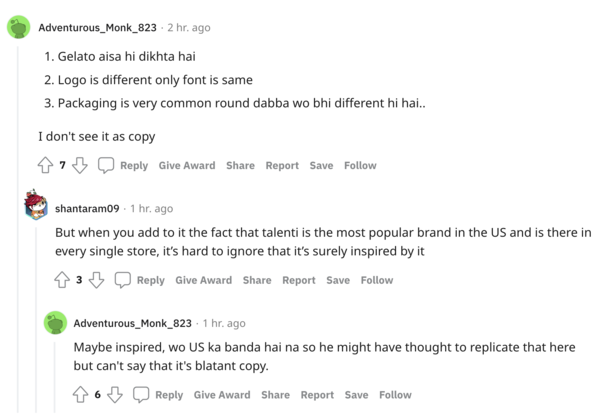
Task: Downvote the top comment with 7 points
Action: [79, 165]
